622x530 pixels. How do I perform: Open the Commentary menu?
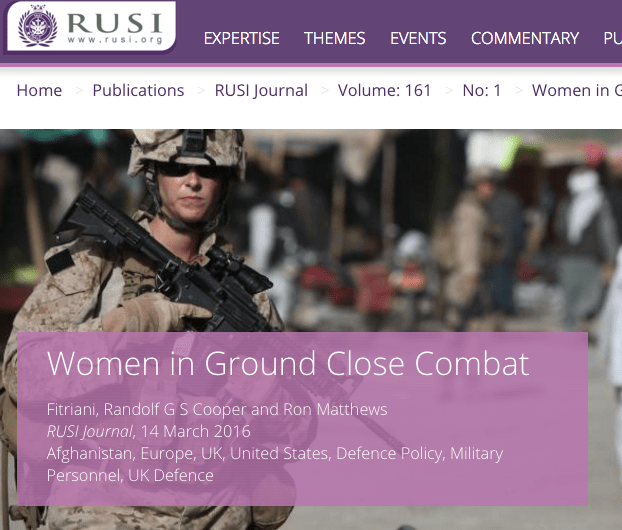point(524,38)
